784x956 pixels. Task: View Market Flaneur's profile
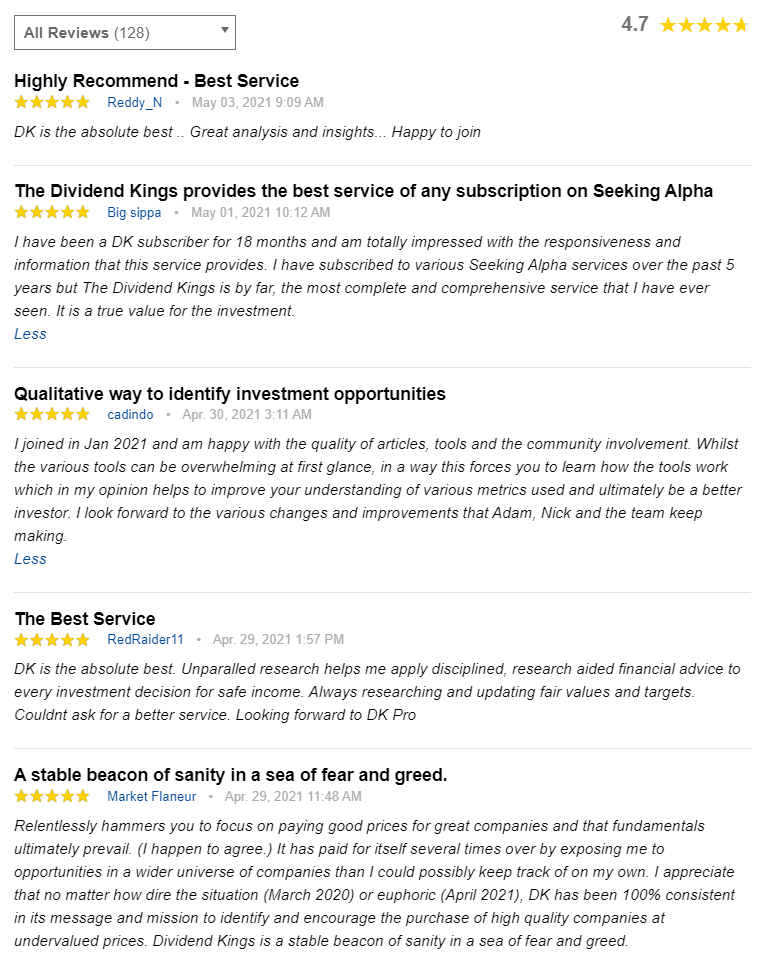point(152,796)
